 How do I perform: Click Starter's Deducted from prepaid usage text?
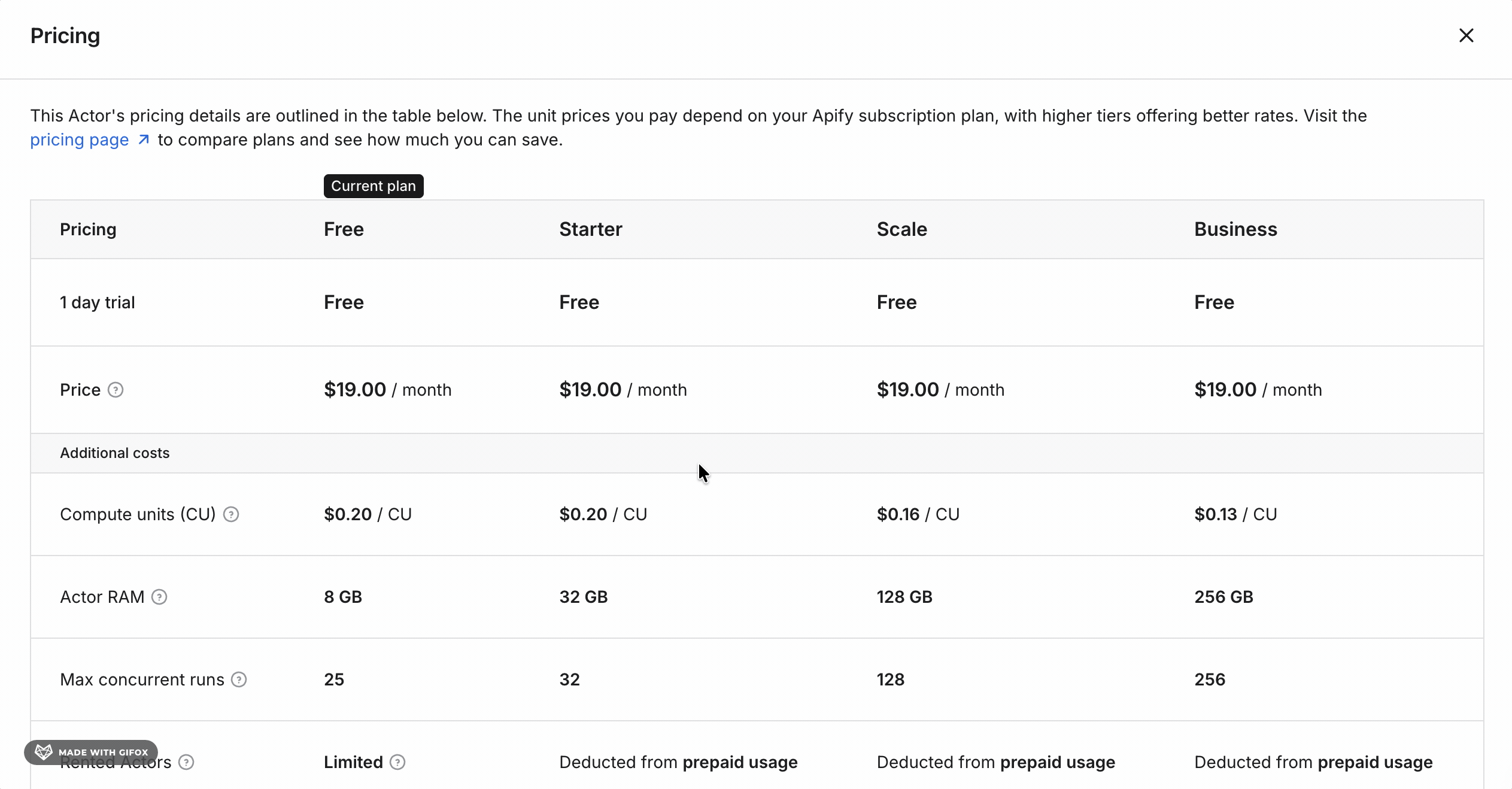679,762
